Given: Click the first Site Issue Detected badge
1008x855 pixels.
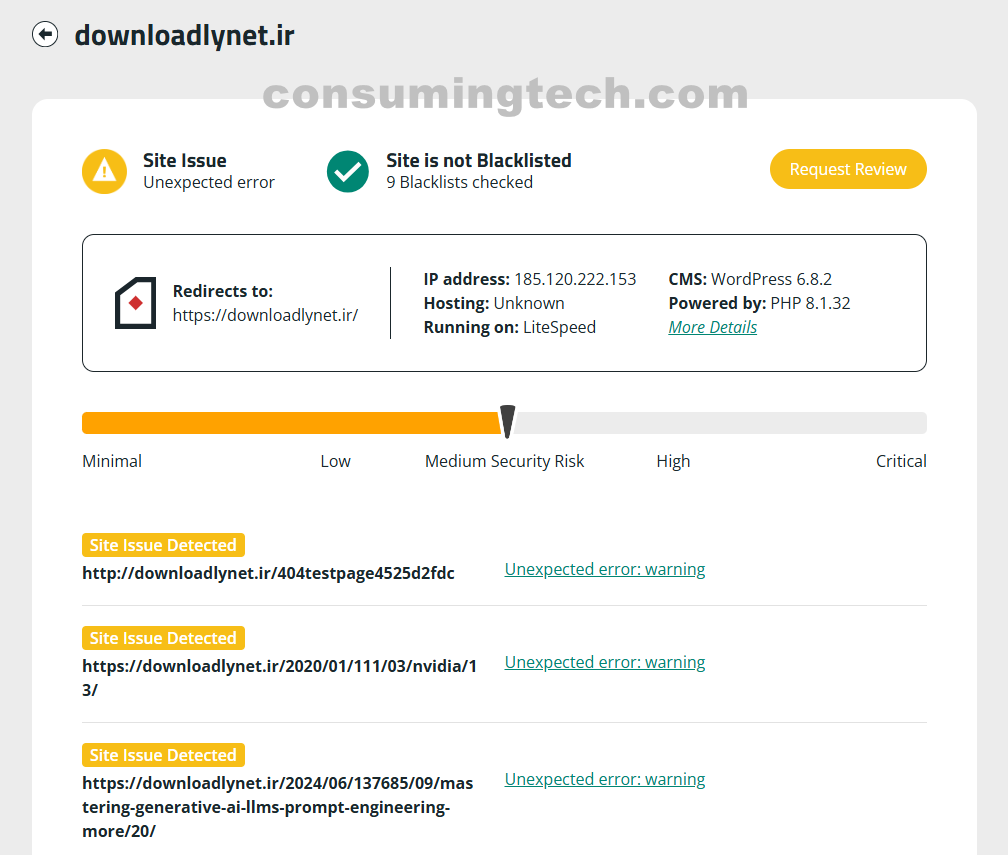Looking at the screenshot, I should click(163, 545).
